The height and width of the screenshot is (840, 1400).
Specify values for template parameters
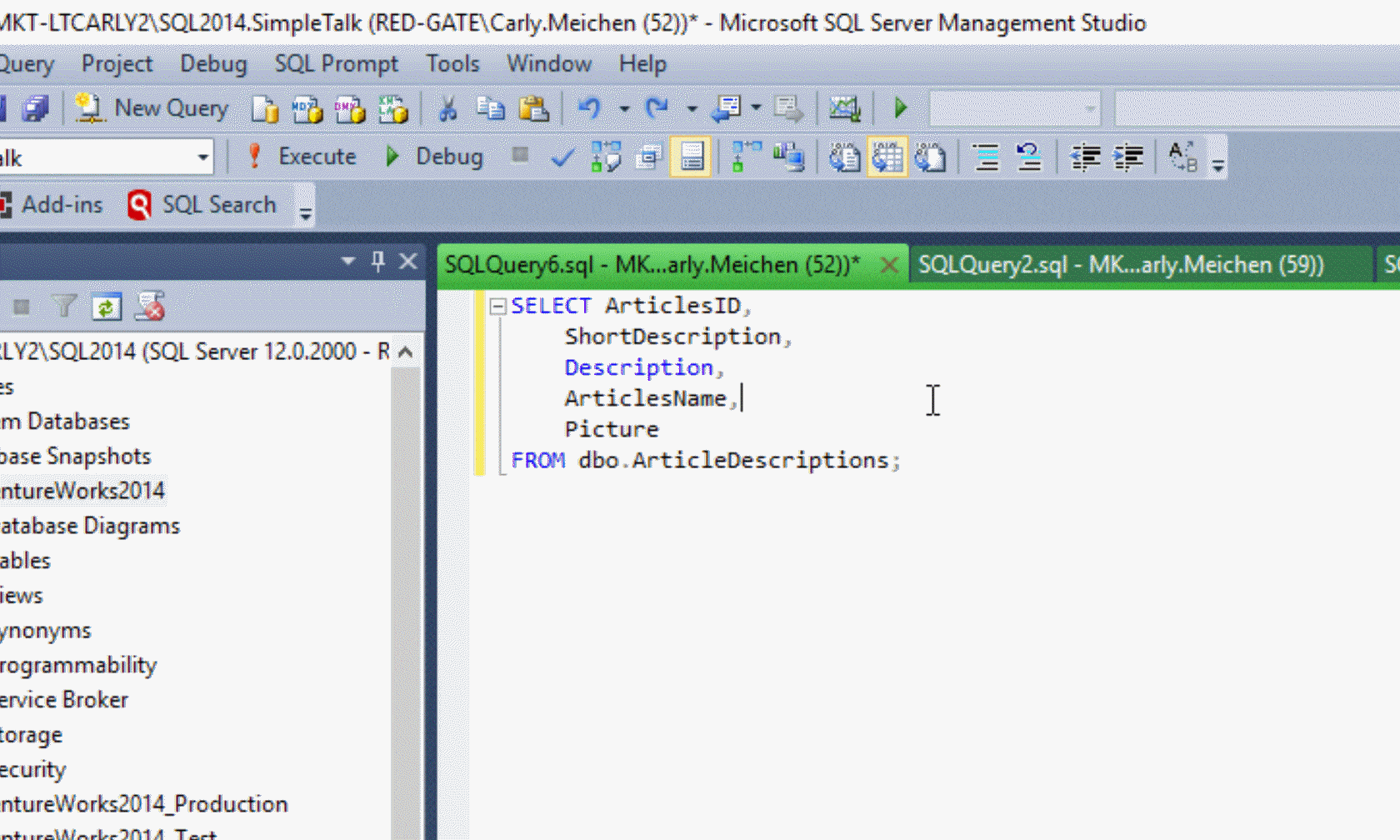coord(1182,157)
